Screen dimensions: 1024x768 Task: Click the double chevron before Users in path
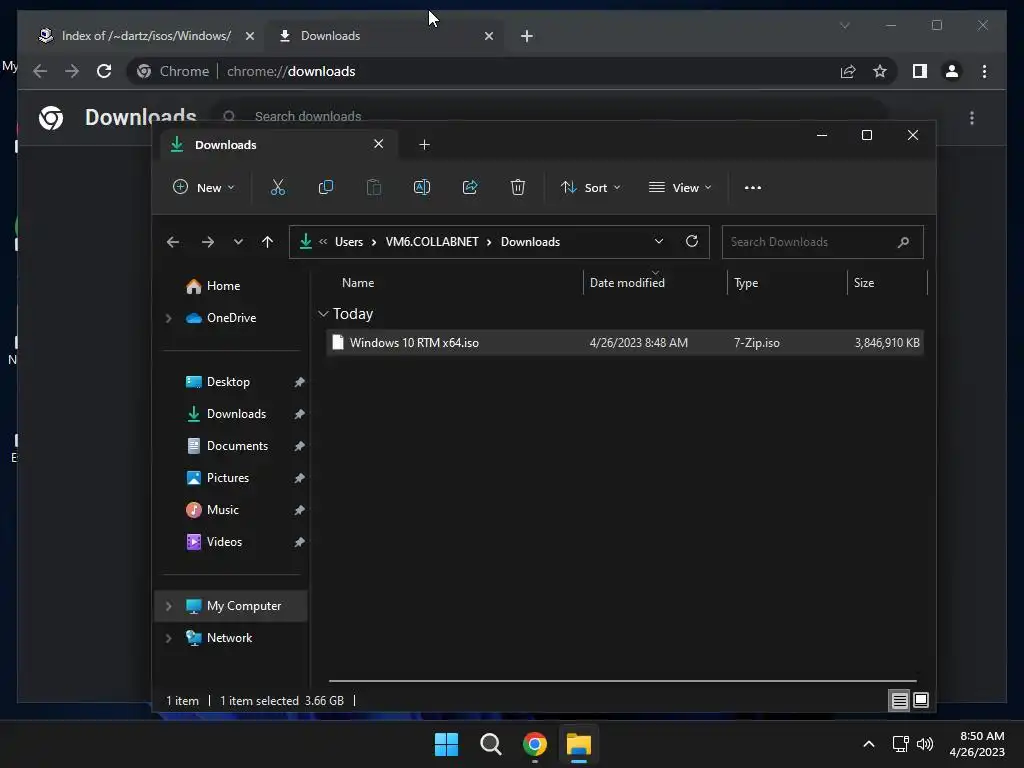click(323, 242)
